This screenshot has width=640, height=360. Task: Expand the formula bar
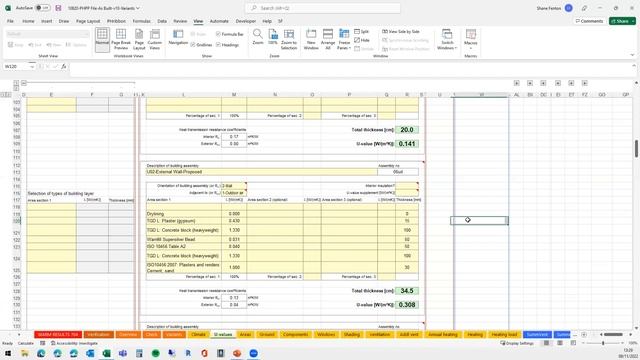tap(634, 66)
